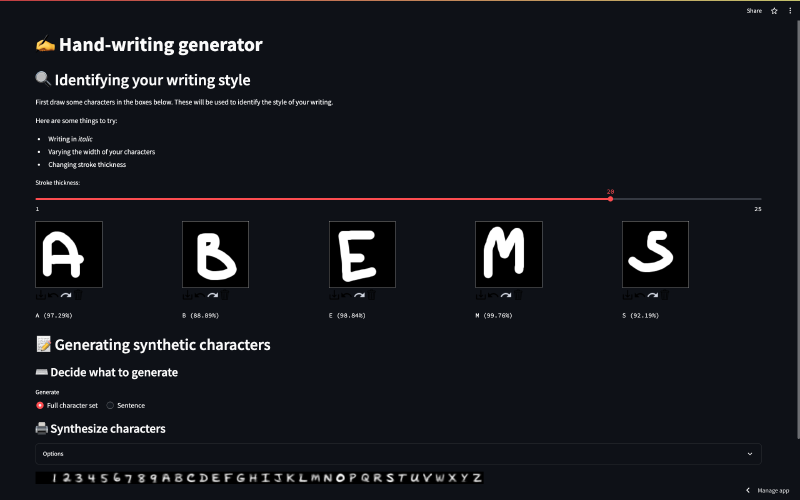The height and width of the screenshot is (500, 800).
Task: Star this app with the favorite icon
Action: tap(774, 10)
